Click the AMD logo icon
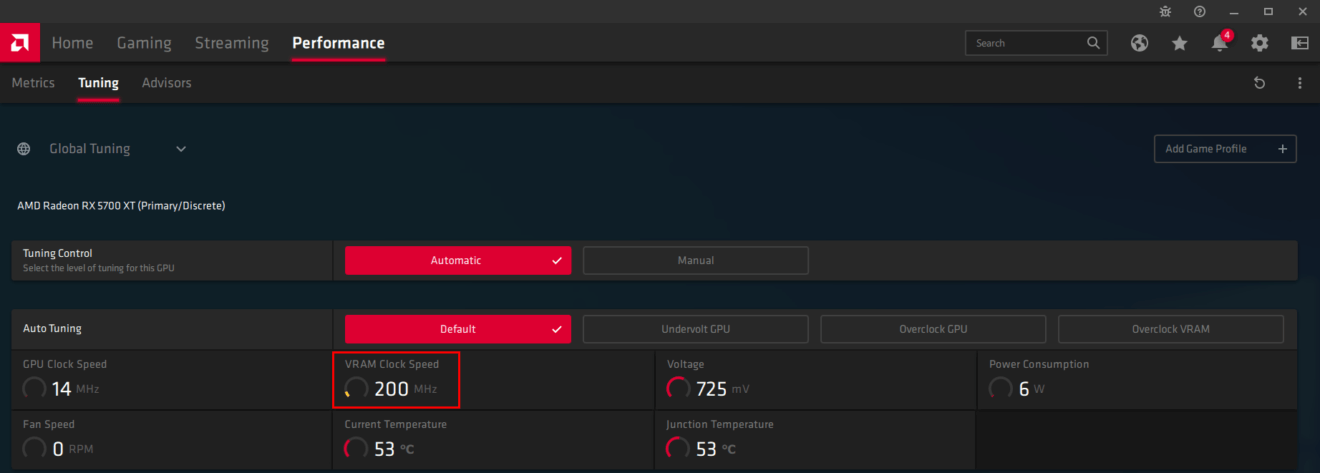 click(20, 43)
